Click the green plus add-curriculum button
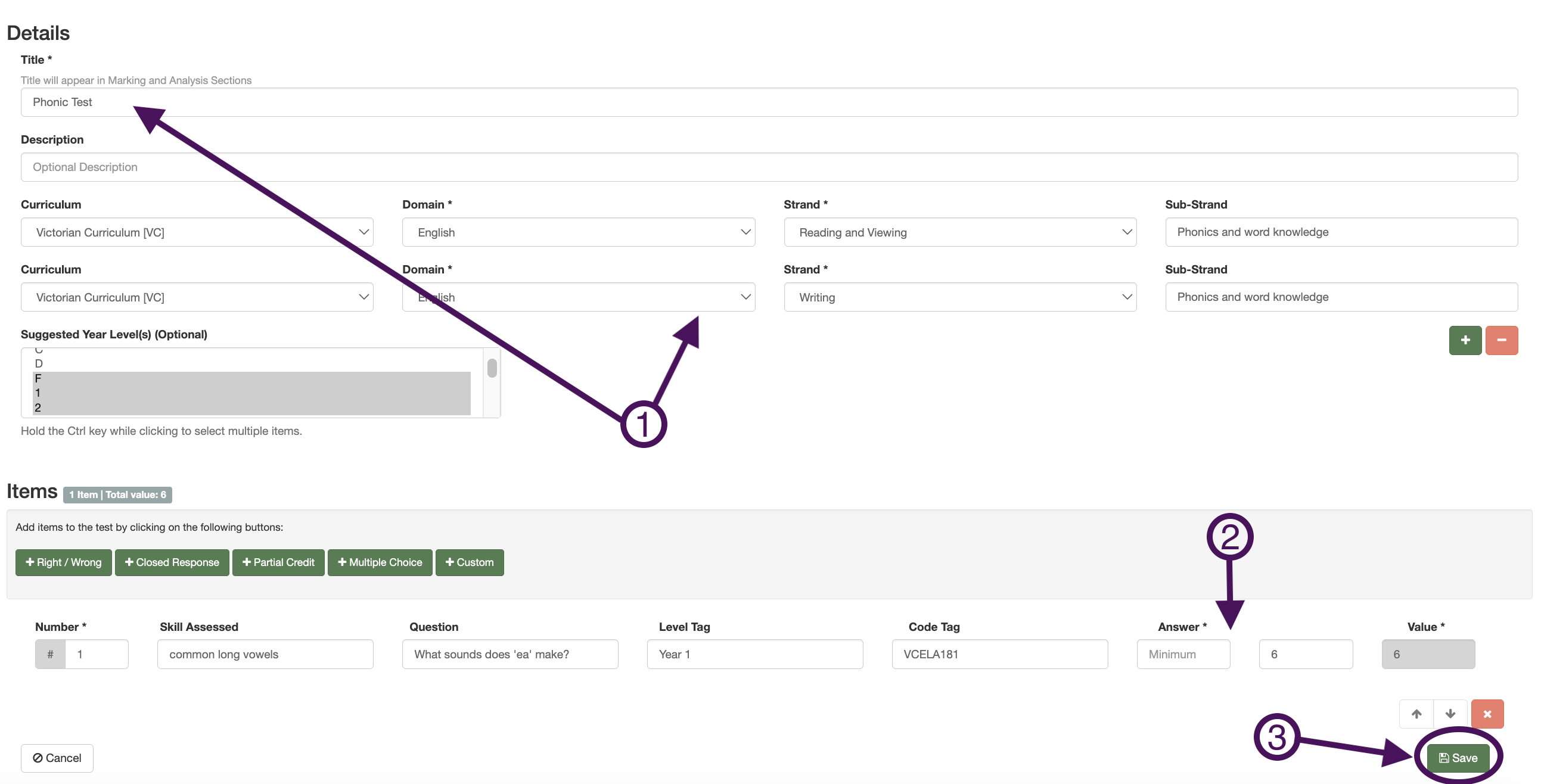This screenshot has width=1541, height=784. click(1465, 340)
